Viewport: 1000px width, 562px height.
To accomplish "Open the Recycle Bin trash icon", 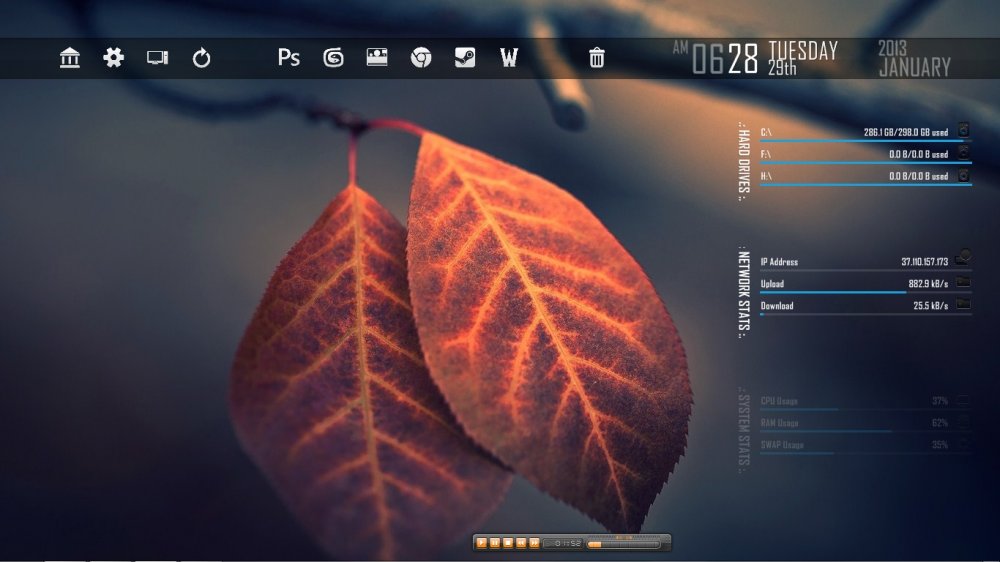I will pos(597,58).
